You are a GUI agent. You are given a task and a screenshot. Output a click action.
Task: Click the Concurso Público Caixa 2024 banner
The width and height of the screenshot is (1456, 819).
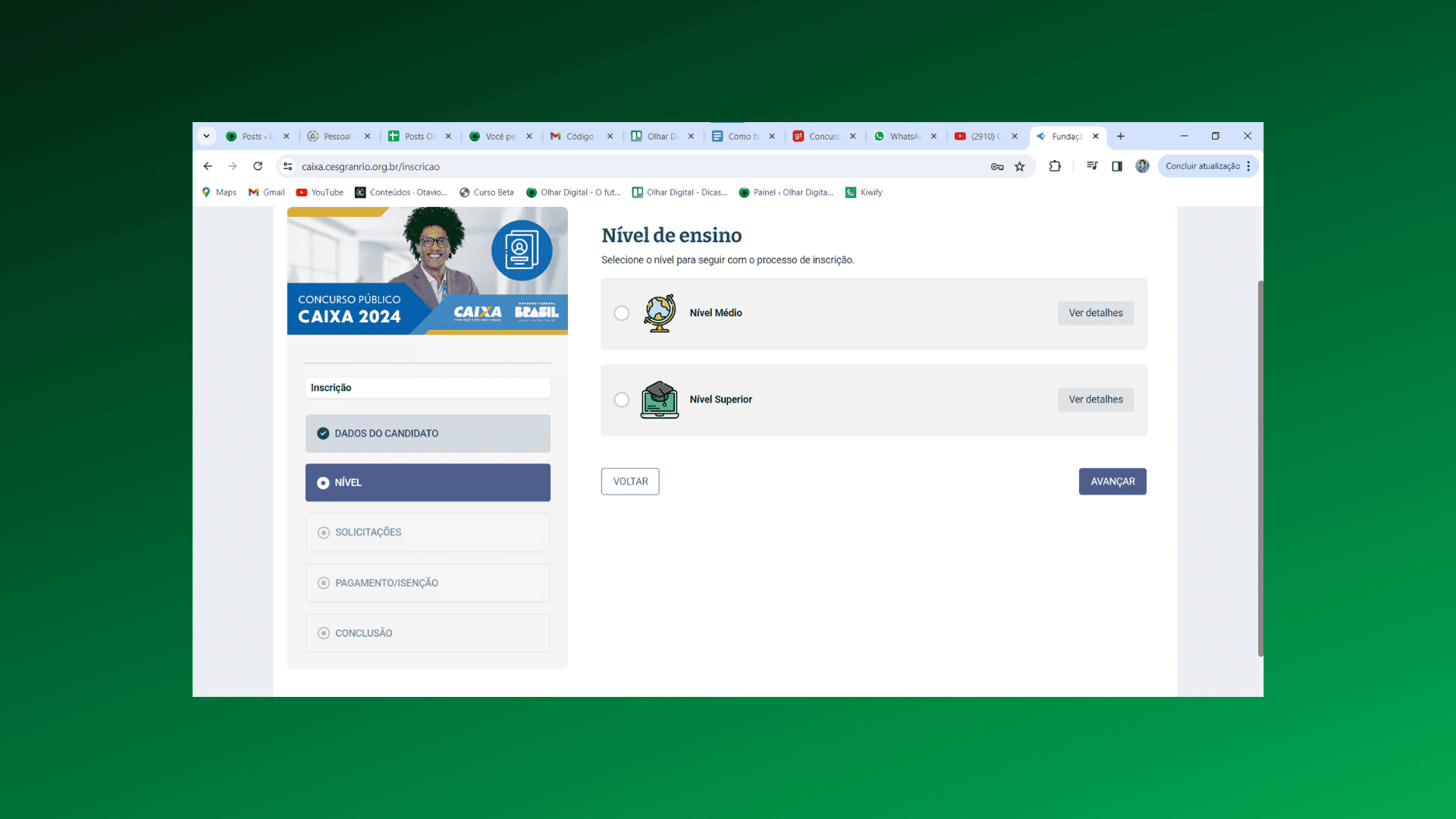click(x=428, y=271)
